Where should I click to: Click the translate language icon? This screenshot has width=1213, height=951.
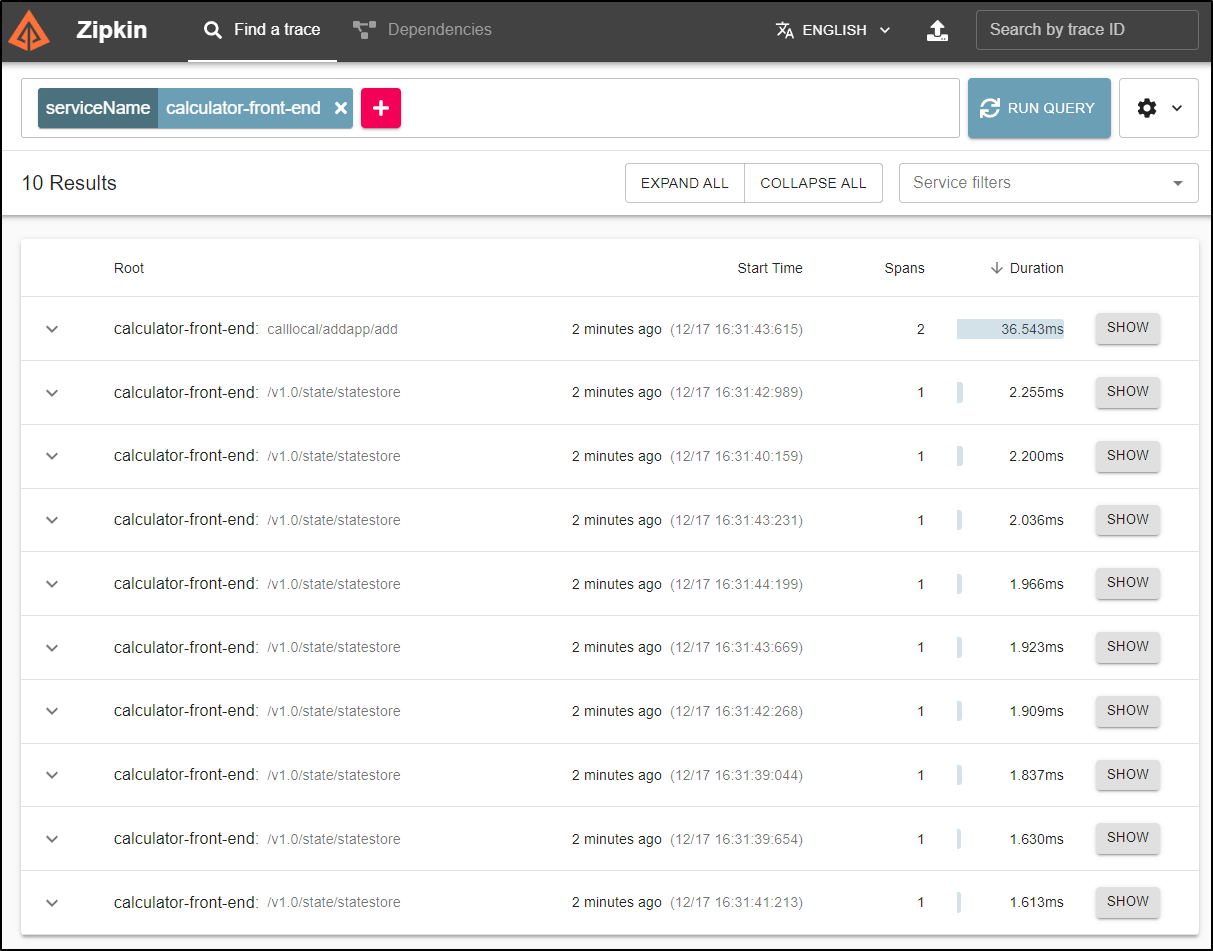click(785, 30)
